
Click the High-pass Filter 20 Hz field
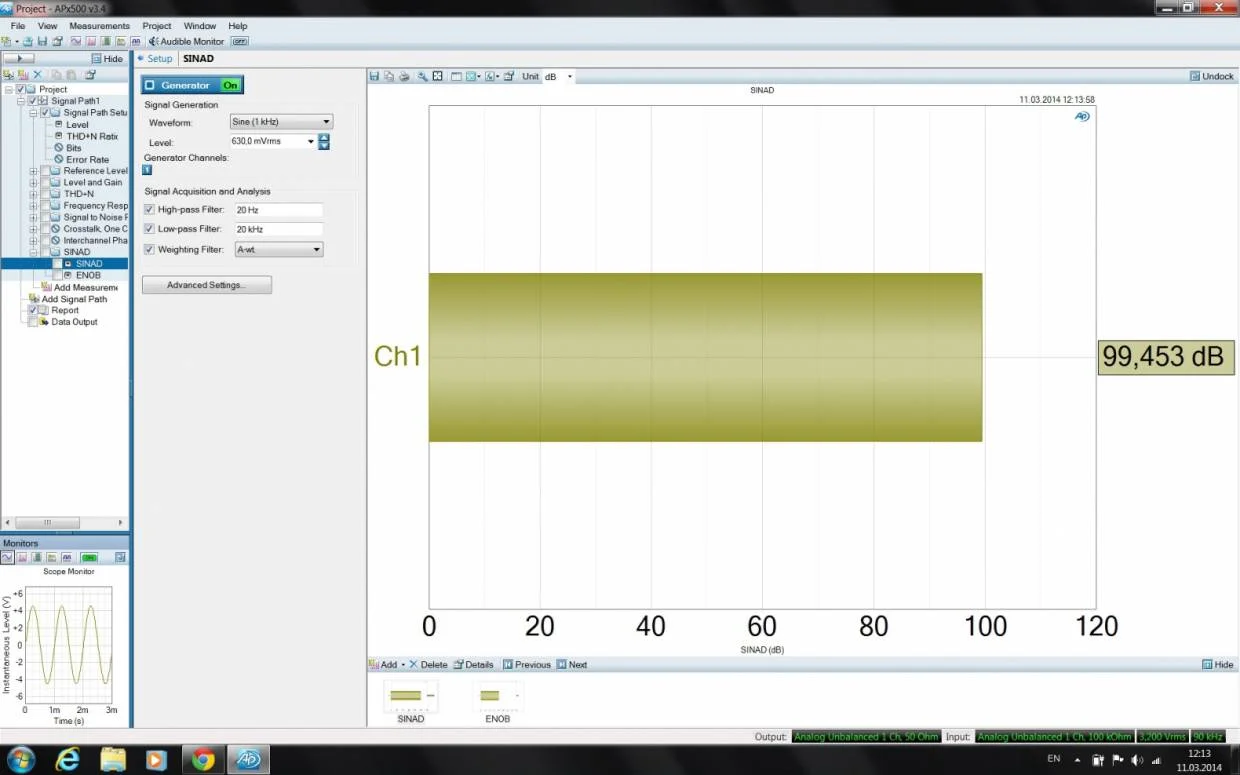(278, 210)
